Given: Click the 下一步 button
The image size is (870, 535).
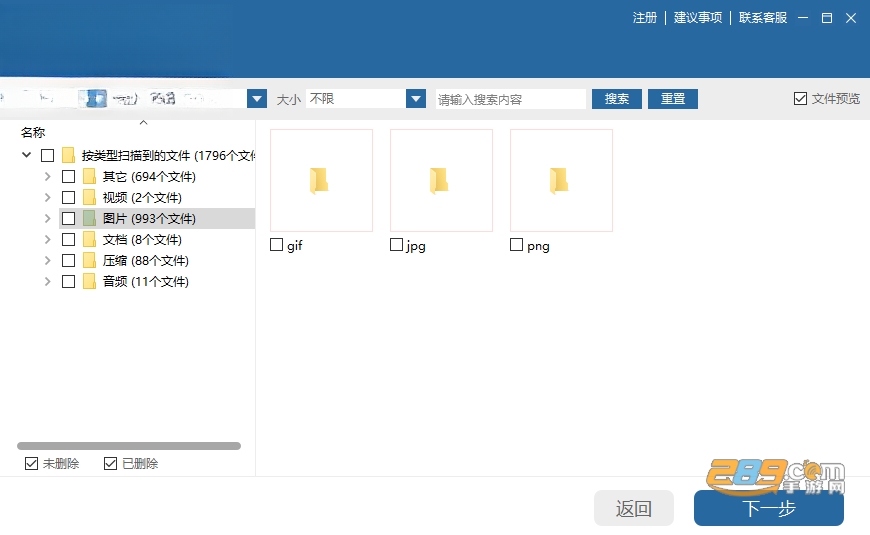Looking at the screenshot, I should pos(768,508).
